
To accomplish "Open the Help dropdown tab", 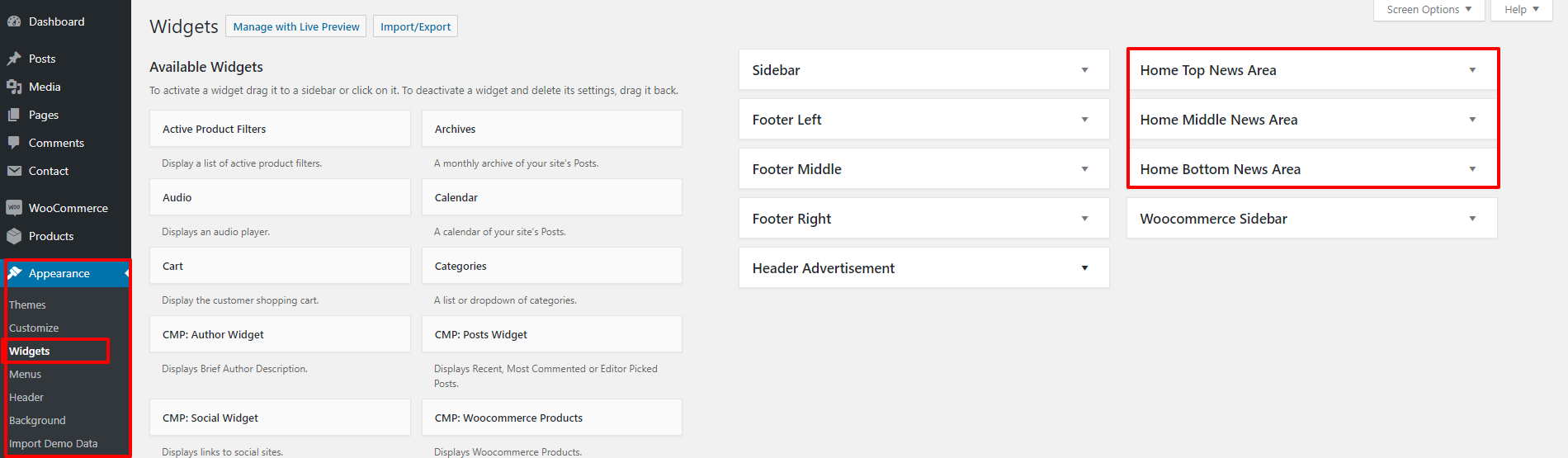I will pyautogui.click(x=1522, y=10).
